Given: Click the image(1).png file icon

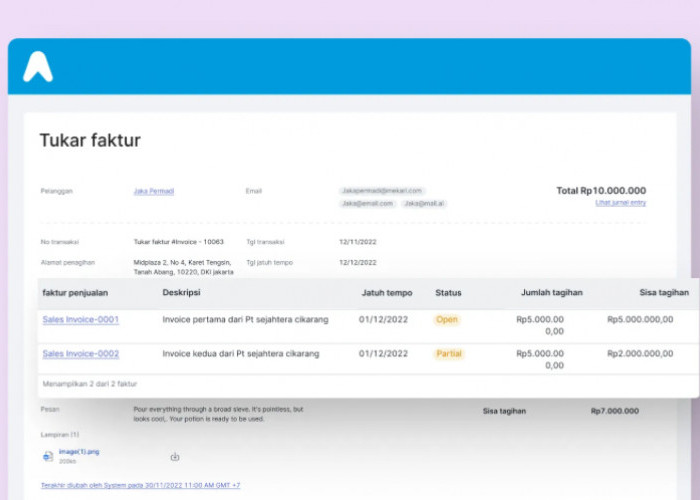Looking at the screenshot, I should tap(47, 456).
